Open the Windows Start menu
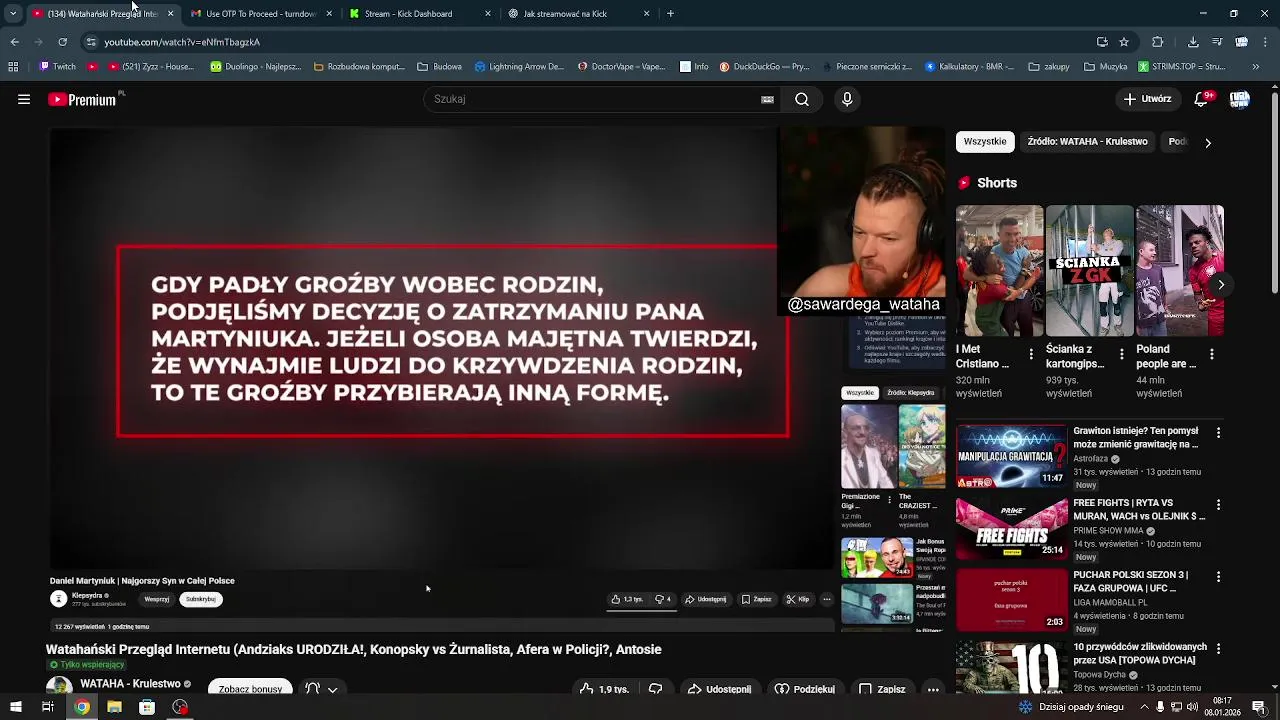This screenshot has height=720, width=1280. 16,707
